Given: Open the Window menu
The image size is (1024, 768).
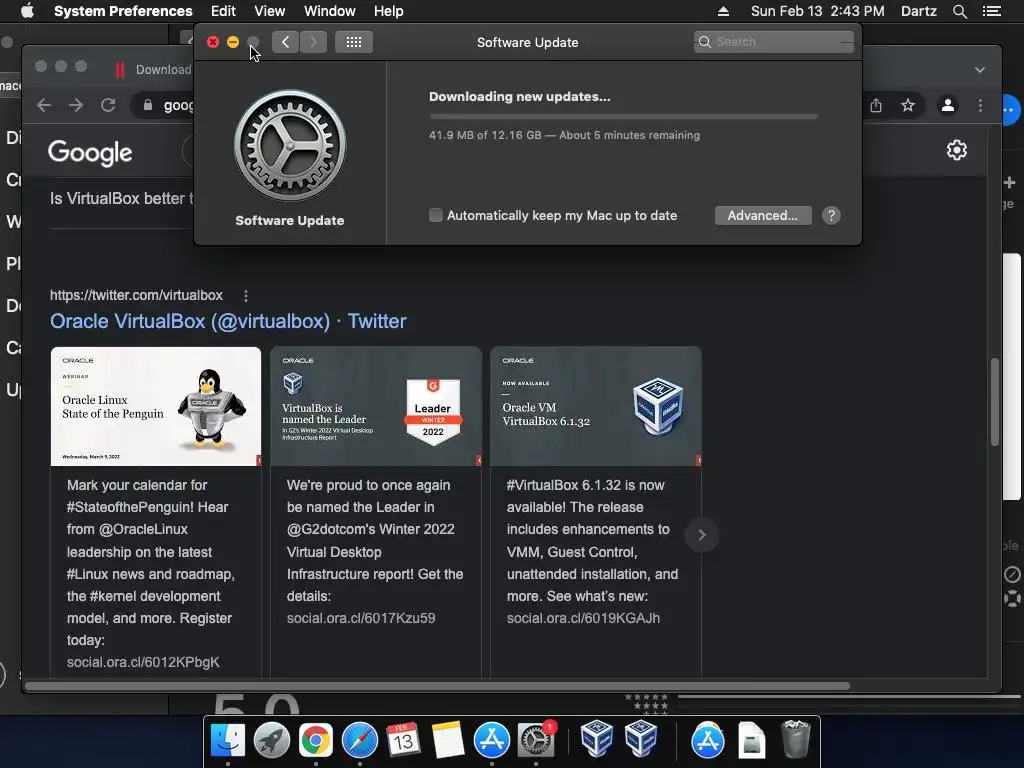Looking at the screenshot, I should click(330, 11).
